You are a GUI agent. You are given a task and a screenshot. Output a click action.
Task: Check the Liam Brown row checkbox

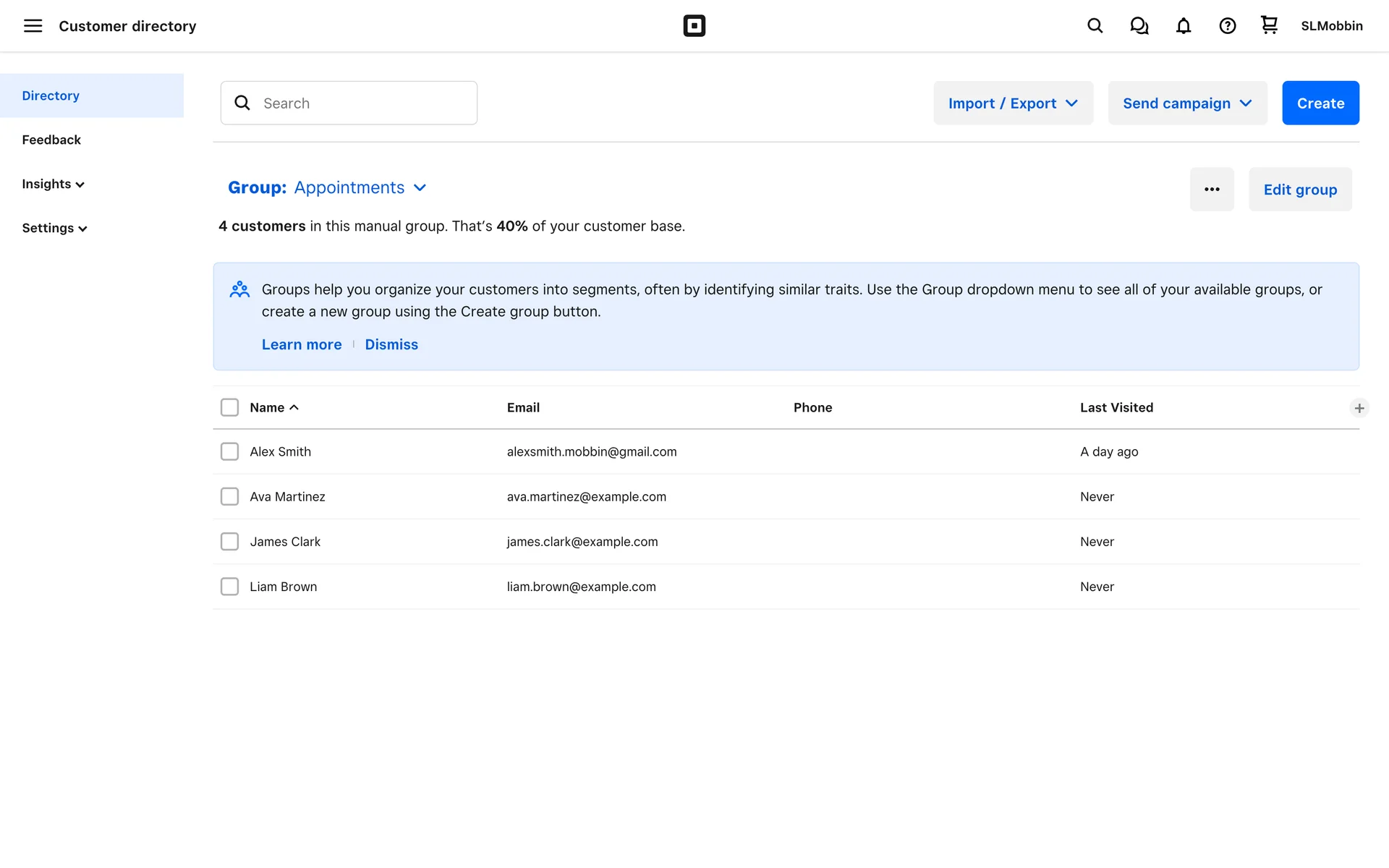point(229,587)
